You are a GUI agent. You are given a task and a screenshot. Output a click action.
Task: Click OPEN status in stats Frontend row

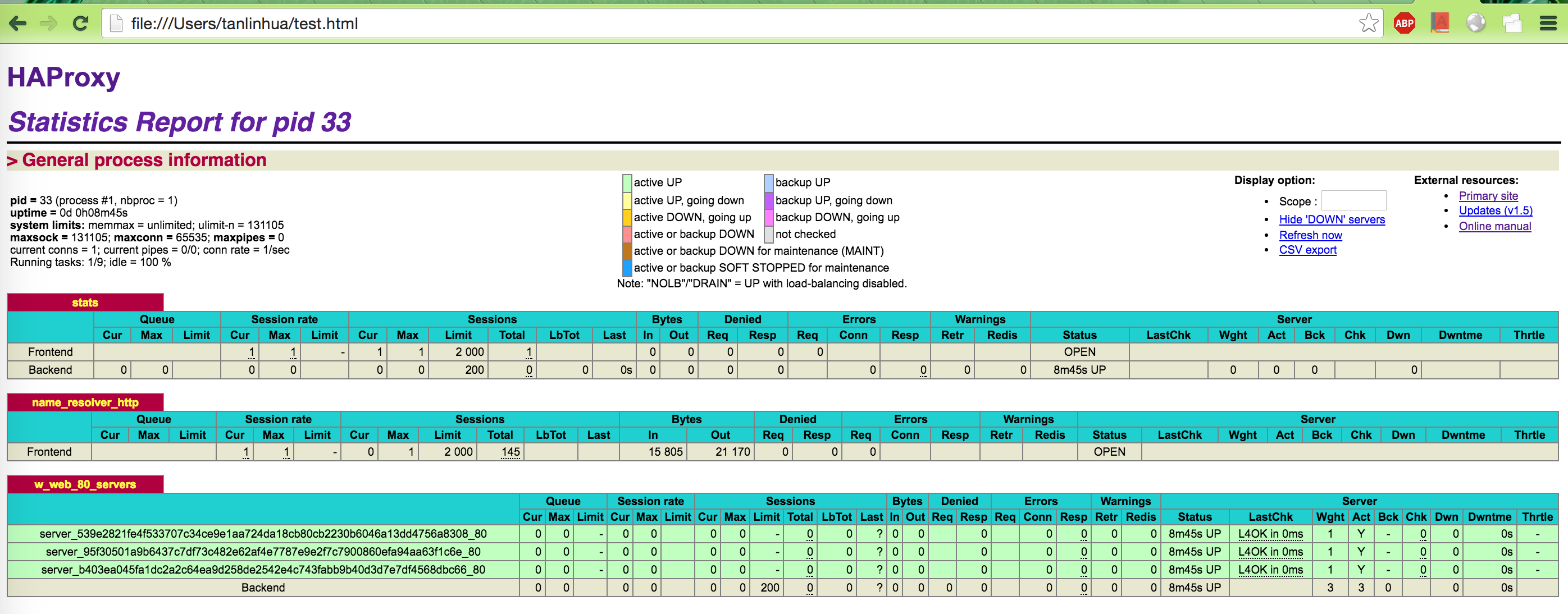coord(1079,352)
